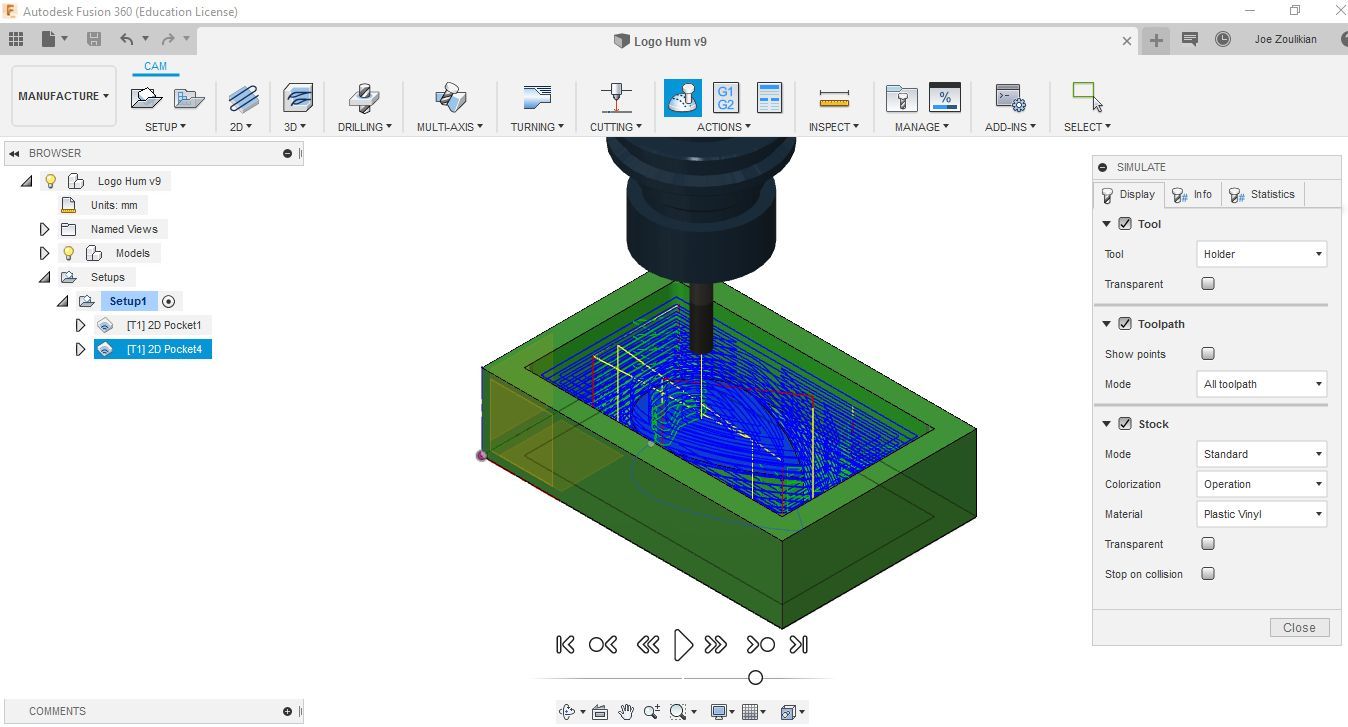The image size is (1348, 727).
Task: Open the File menu icon
Action: (x=49, y=39)
